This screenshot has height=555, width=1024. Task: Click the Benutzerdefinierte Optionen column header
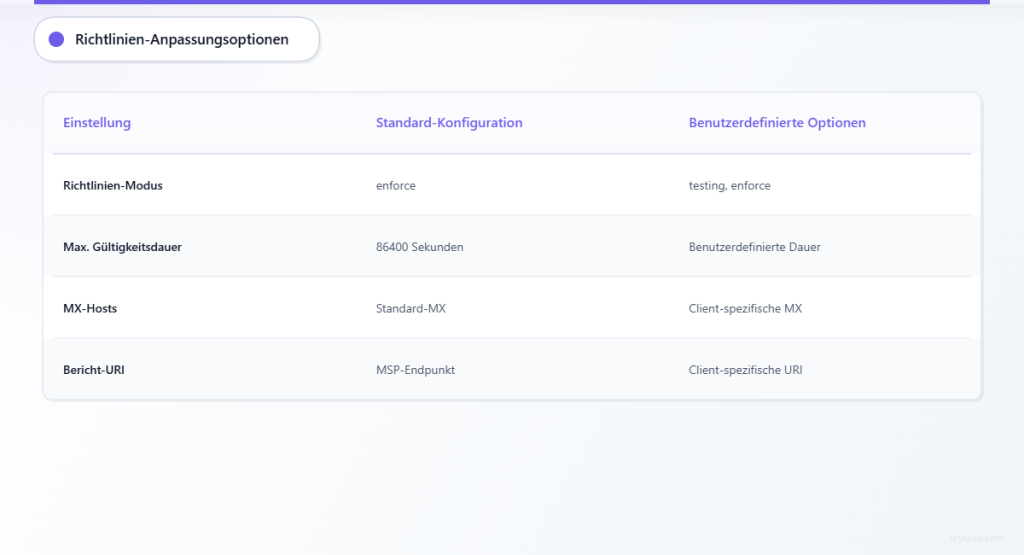point(777,123)
